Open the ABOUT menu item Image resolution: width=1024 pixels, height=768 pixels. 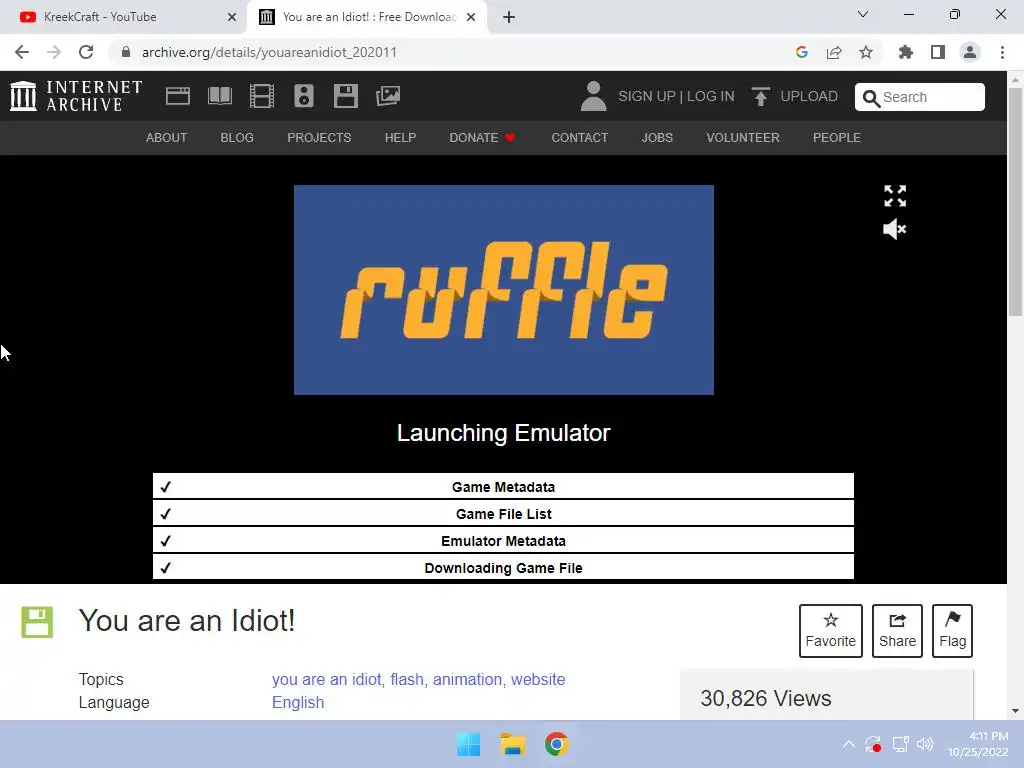tap(167, 138)
